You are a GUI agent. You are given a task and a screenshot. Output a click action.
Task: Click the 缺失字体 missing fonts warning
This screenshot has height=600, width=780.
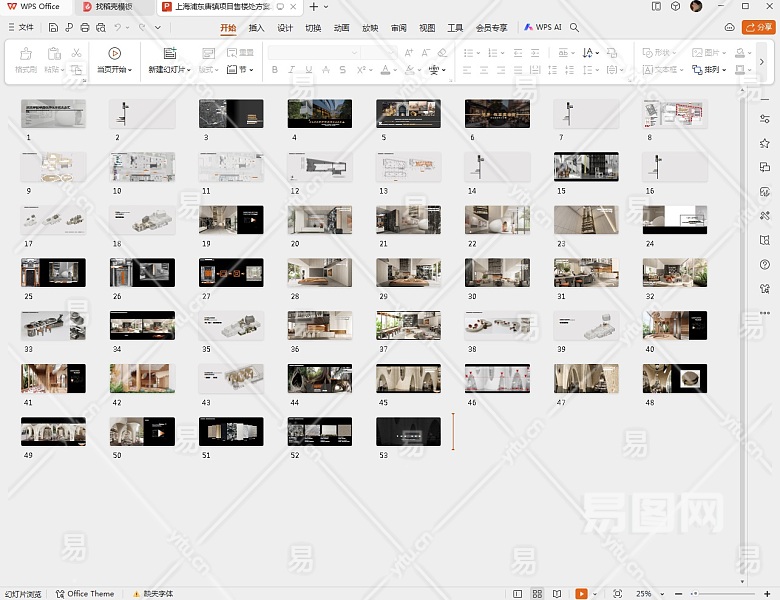tap(154, 594)
